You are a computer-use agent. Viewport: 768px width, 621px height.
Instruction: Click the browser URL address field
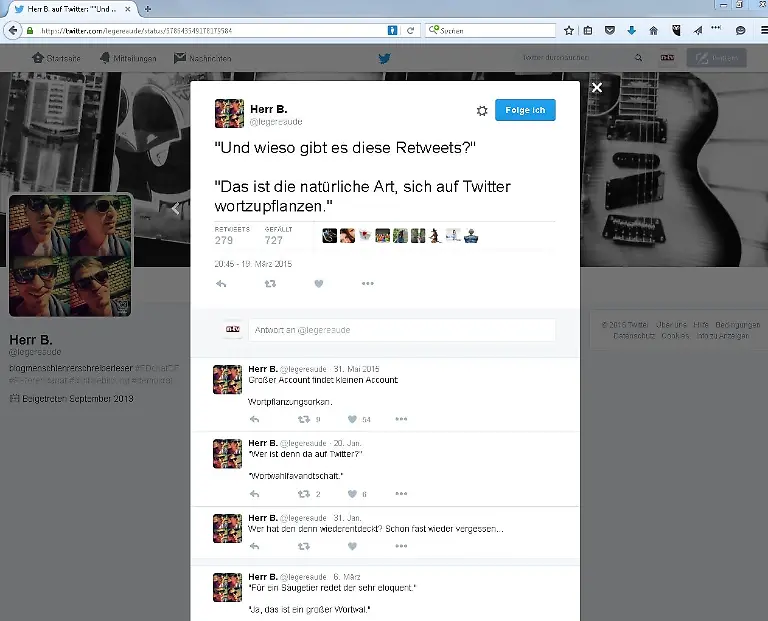211,30
